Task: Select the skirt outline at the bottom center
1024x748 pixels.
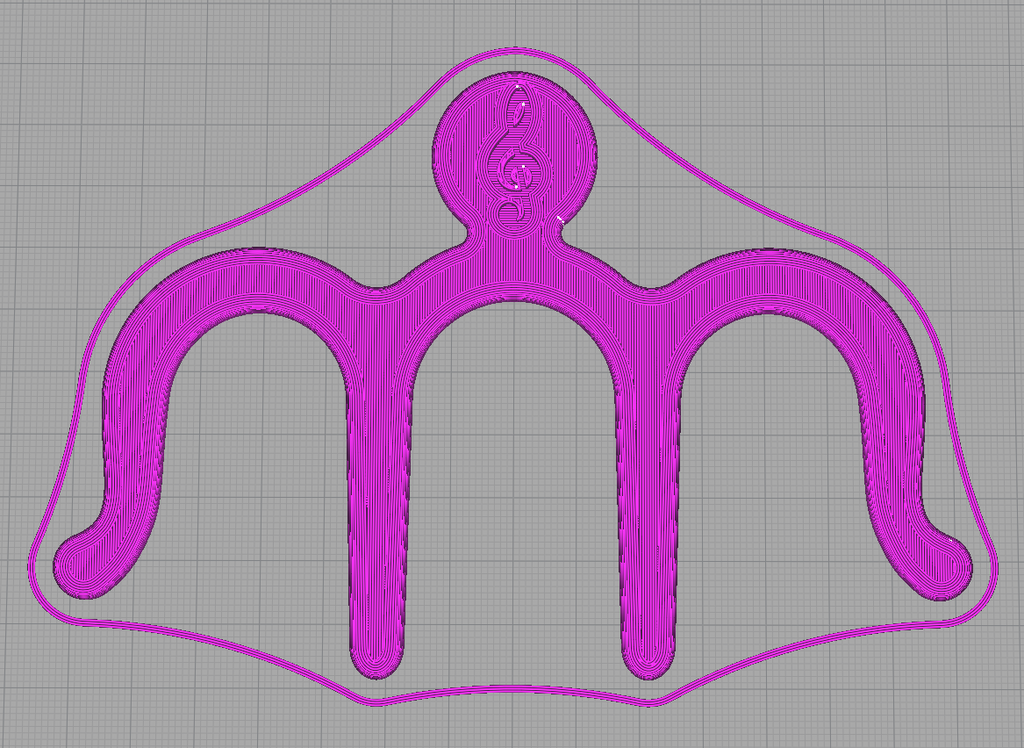Action: pos(515,690)
